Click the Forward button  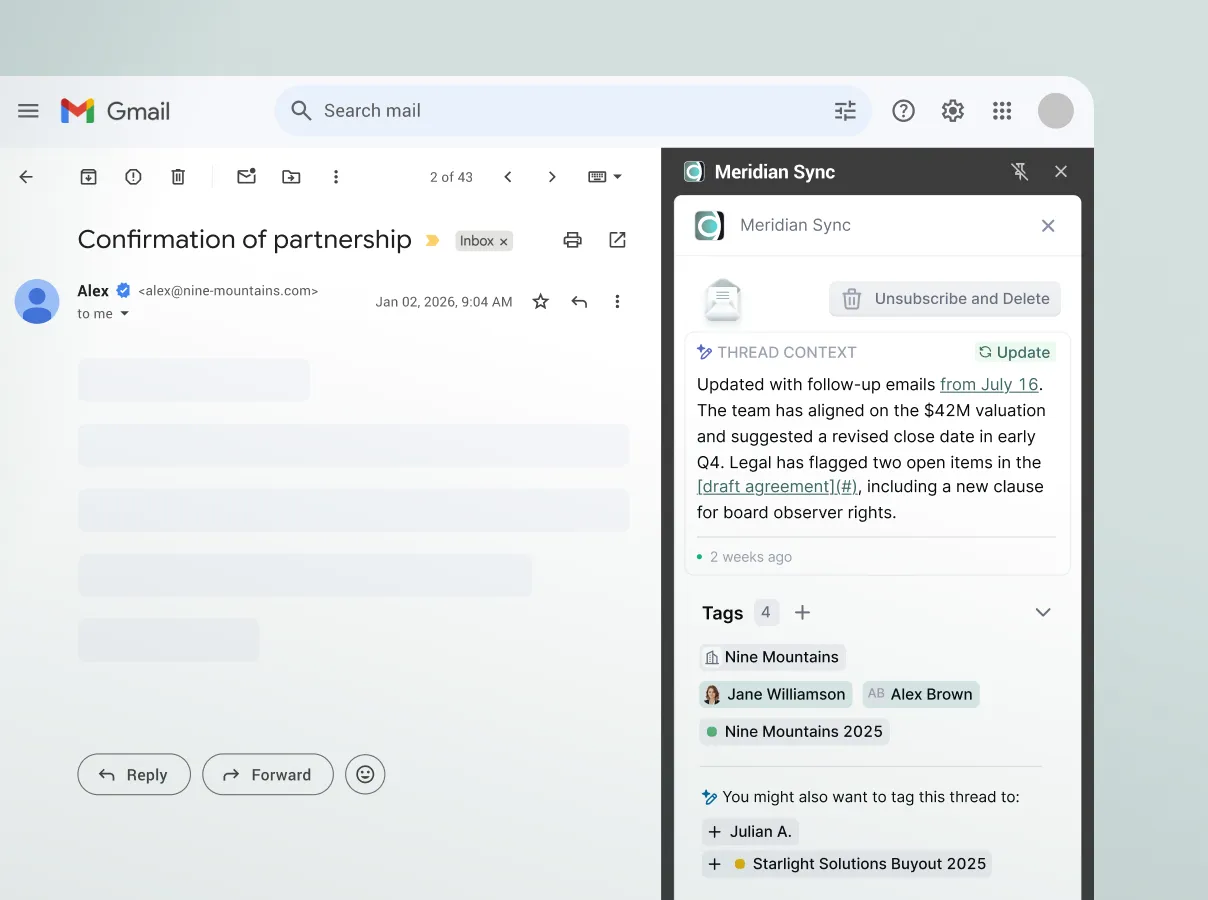click(x=268, y=774)
